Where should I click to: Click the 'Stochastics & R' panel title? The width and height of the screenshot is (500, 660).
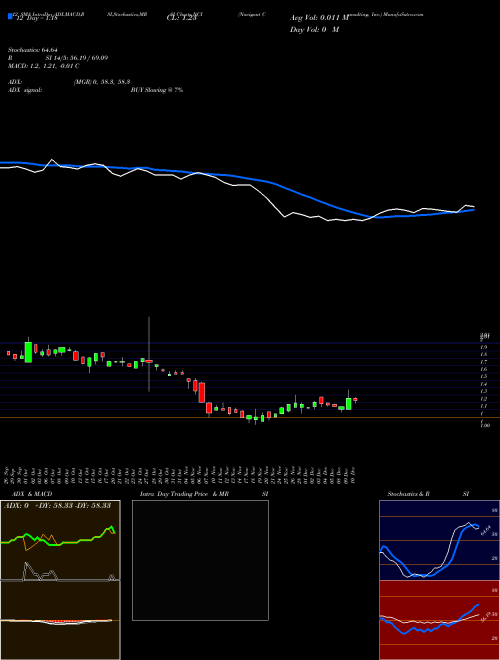[x=408, y=494]
